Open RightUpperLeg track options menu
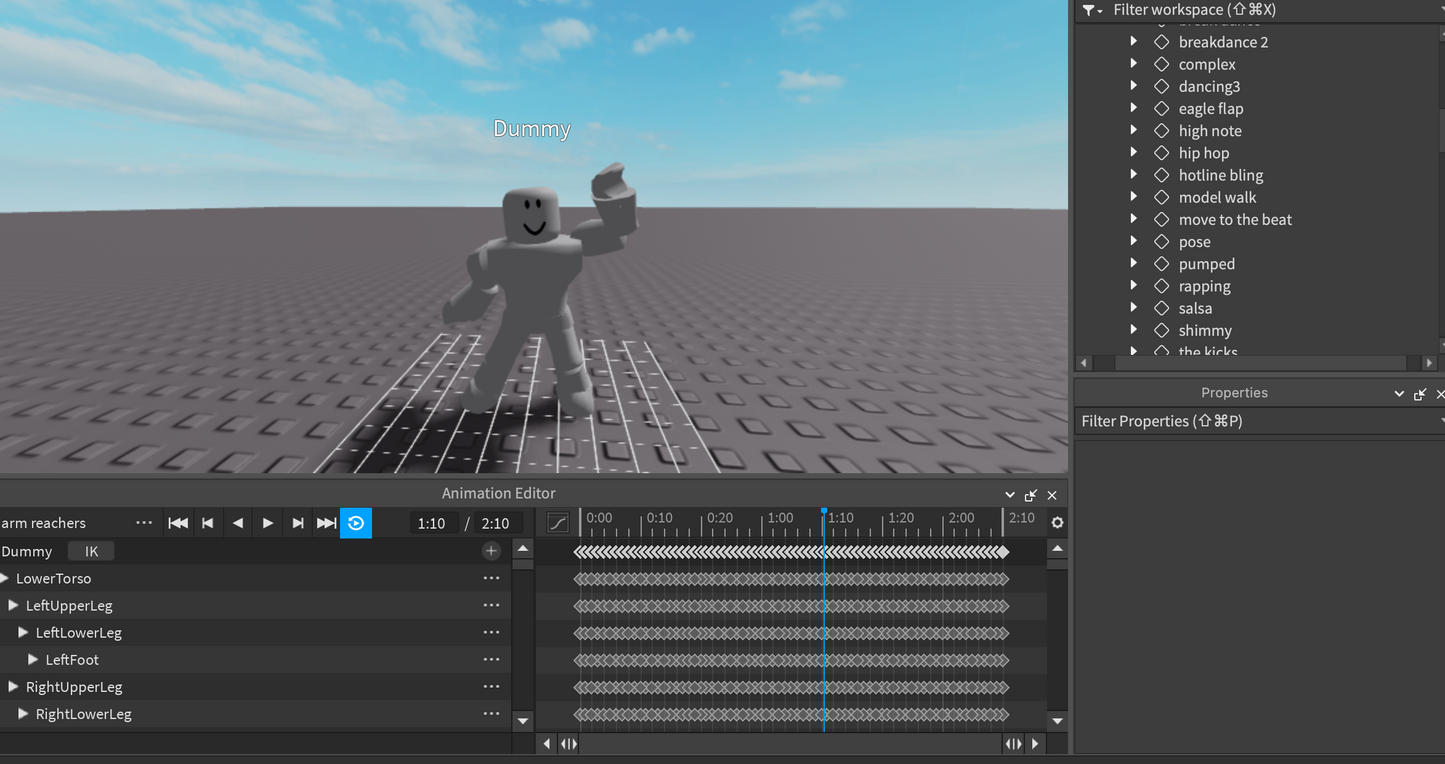This screenshot has width=1445, height=764. click(491, 686)
